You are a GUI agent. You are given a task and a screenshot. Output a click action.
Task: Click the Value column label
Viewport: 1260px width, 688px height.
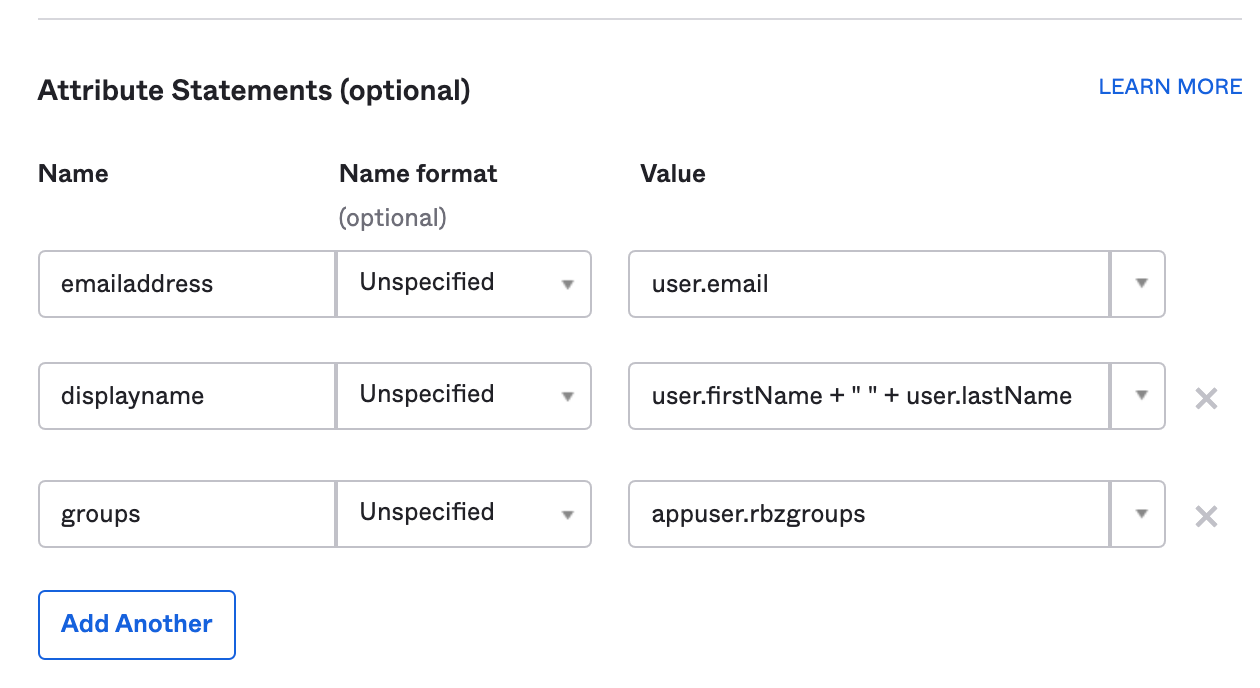672,174
